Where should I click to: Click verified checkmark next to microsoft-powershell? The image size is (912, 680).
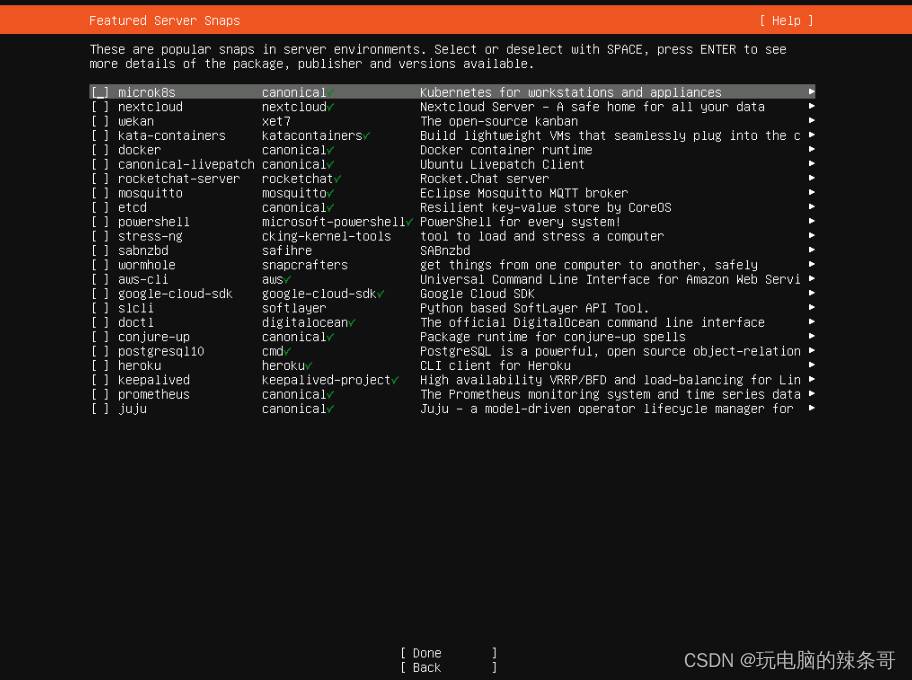click(x=410, y=222)
